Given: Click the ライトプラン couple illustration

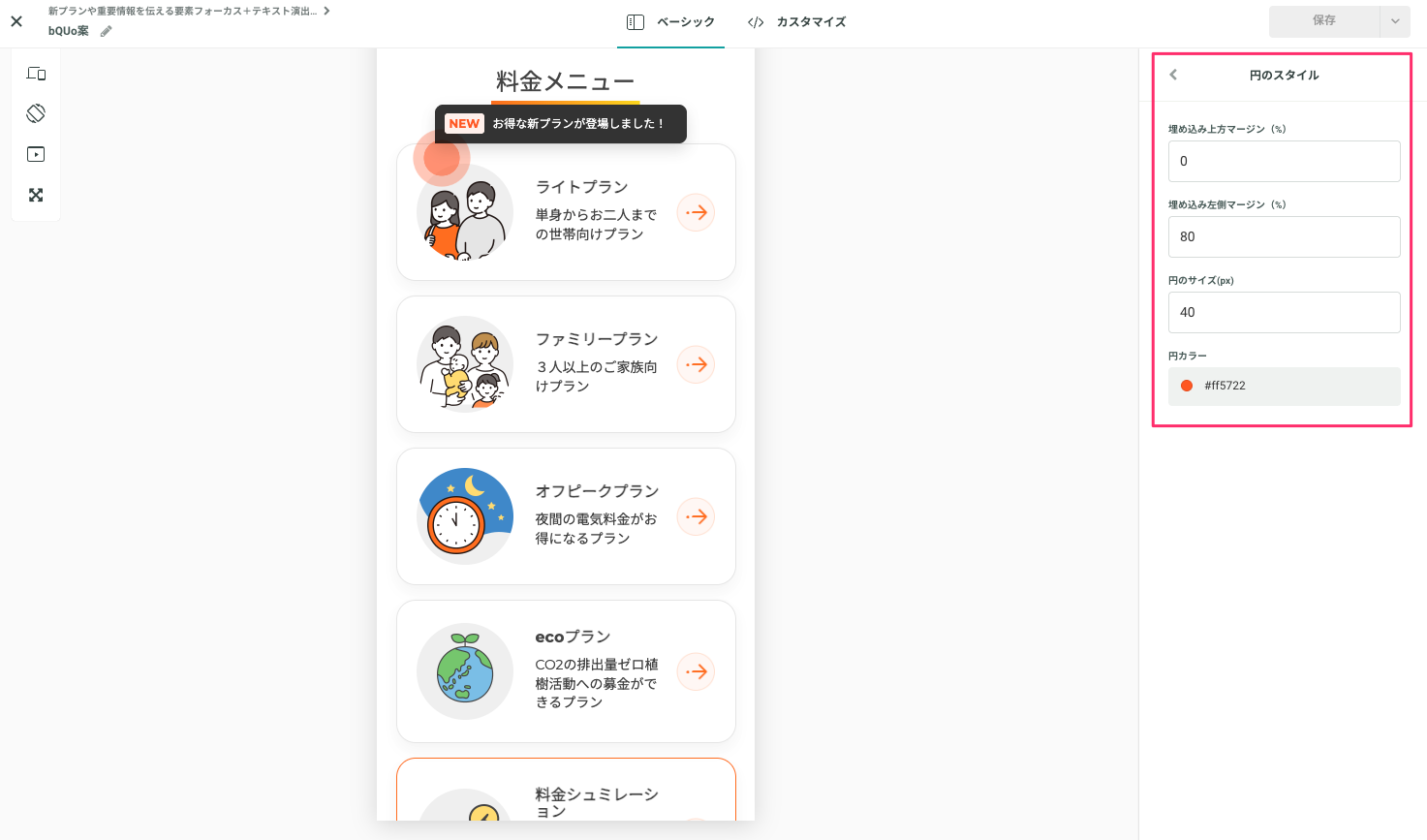Looking at the screenshot, I should pyautogui.click(x=465, y=213).
